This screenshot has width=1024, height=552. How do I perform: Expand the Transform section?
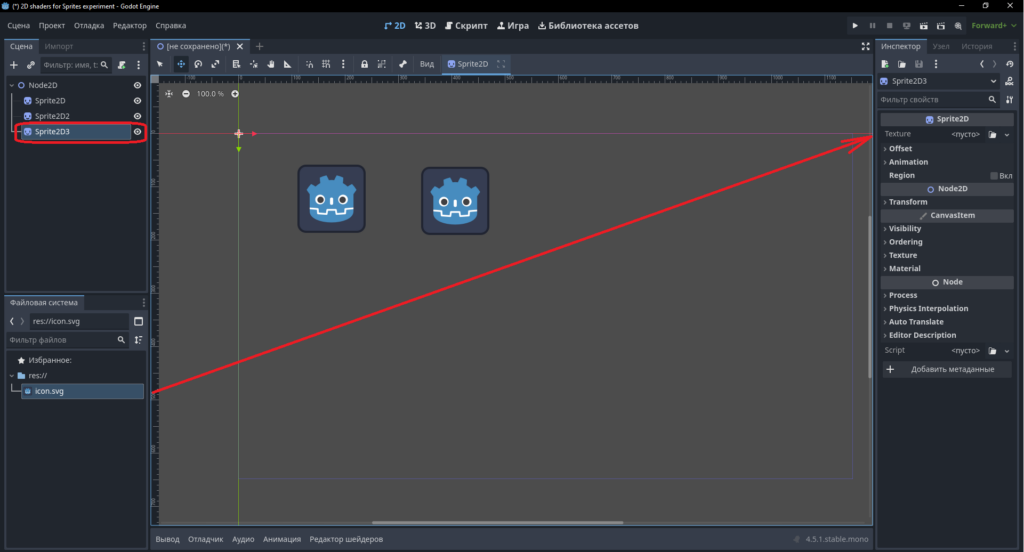click(946, 202)
